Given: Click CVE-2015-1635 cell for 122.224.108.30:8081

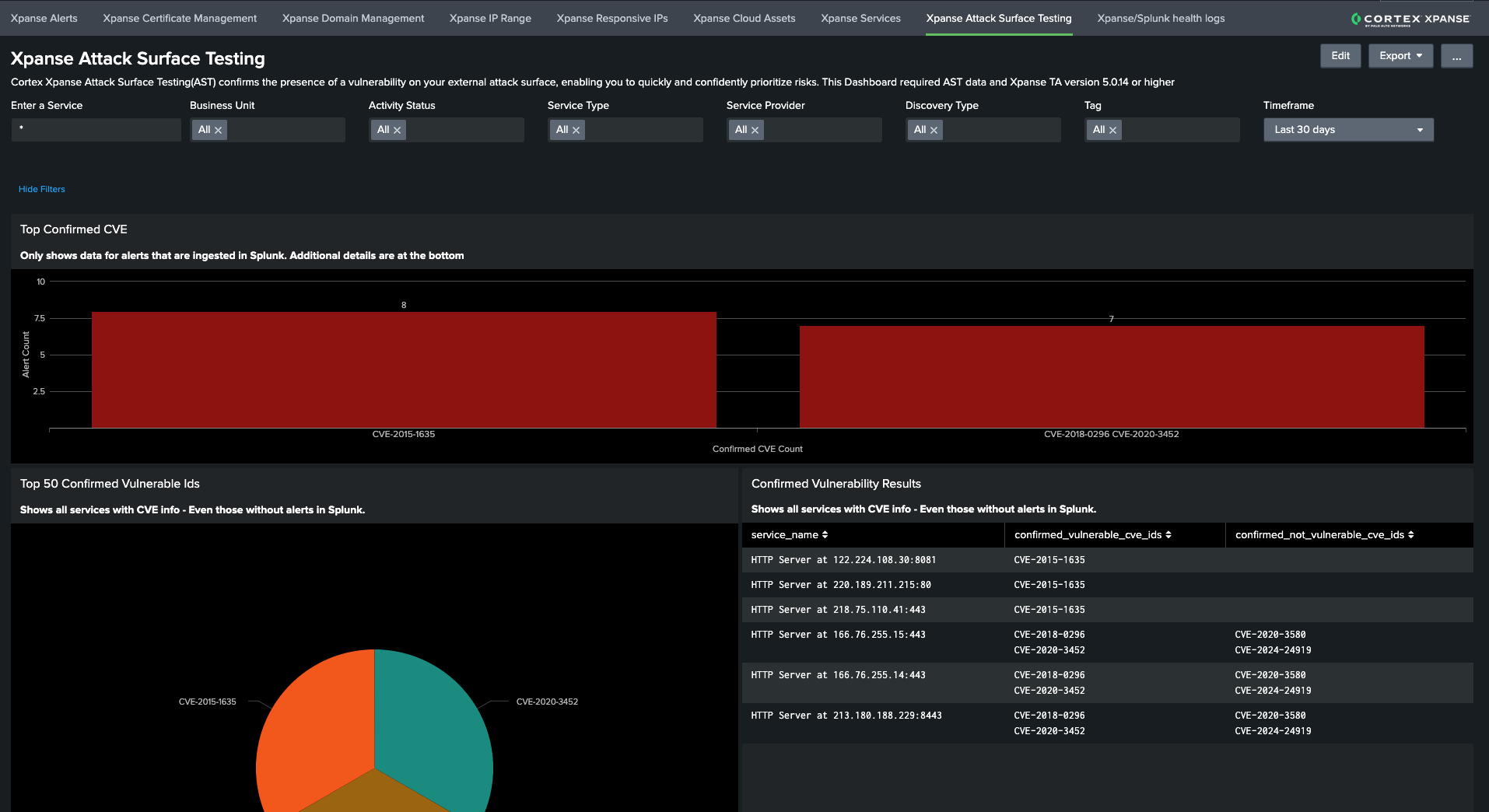Looking at the screenshot, I should pyautogui.click(x=1049, y=560).
